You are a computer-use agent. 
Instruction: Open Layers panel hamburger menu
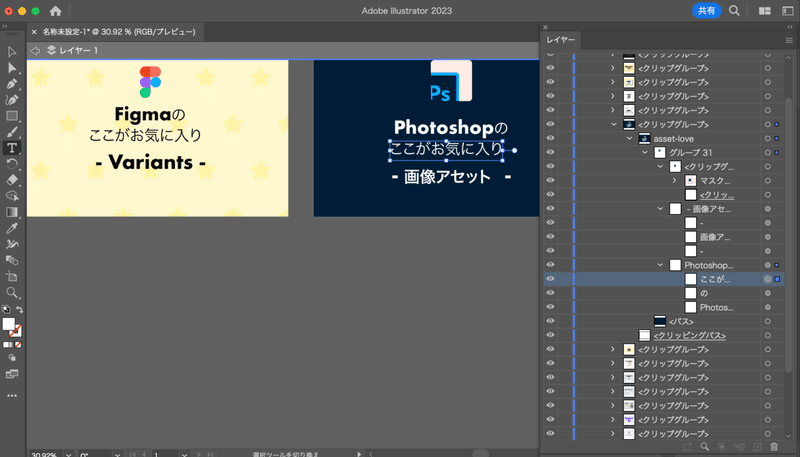pyautogui.click(x=789, y=40)
